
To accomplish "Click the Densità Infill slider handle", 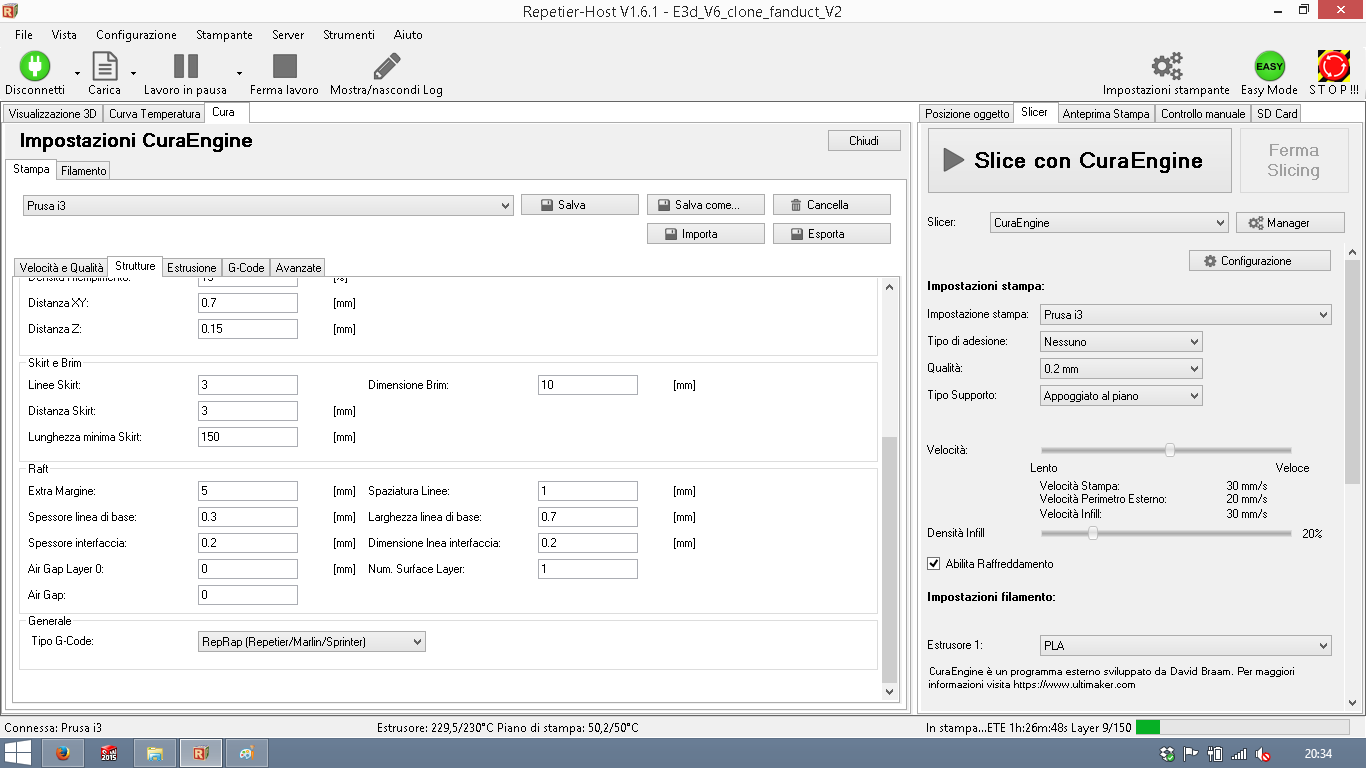I will 1093,534.
